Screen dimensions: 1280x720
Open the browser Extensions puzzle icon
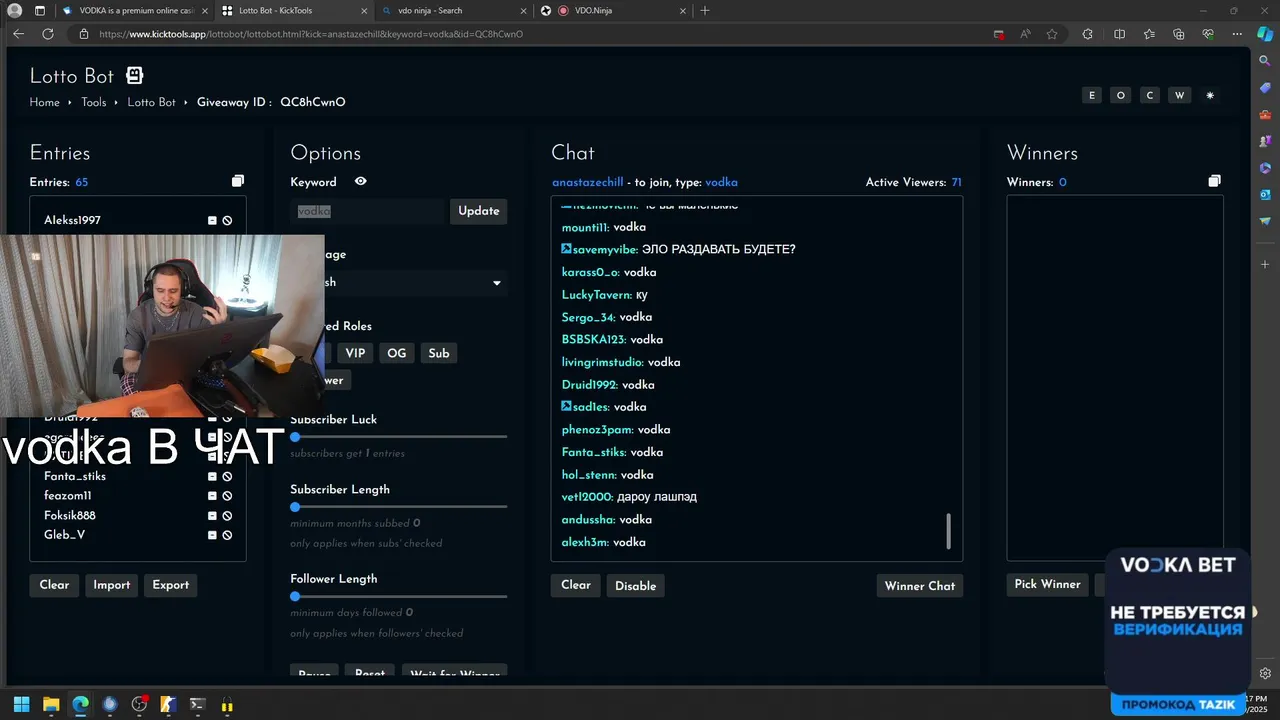point(1087,34)
